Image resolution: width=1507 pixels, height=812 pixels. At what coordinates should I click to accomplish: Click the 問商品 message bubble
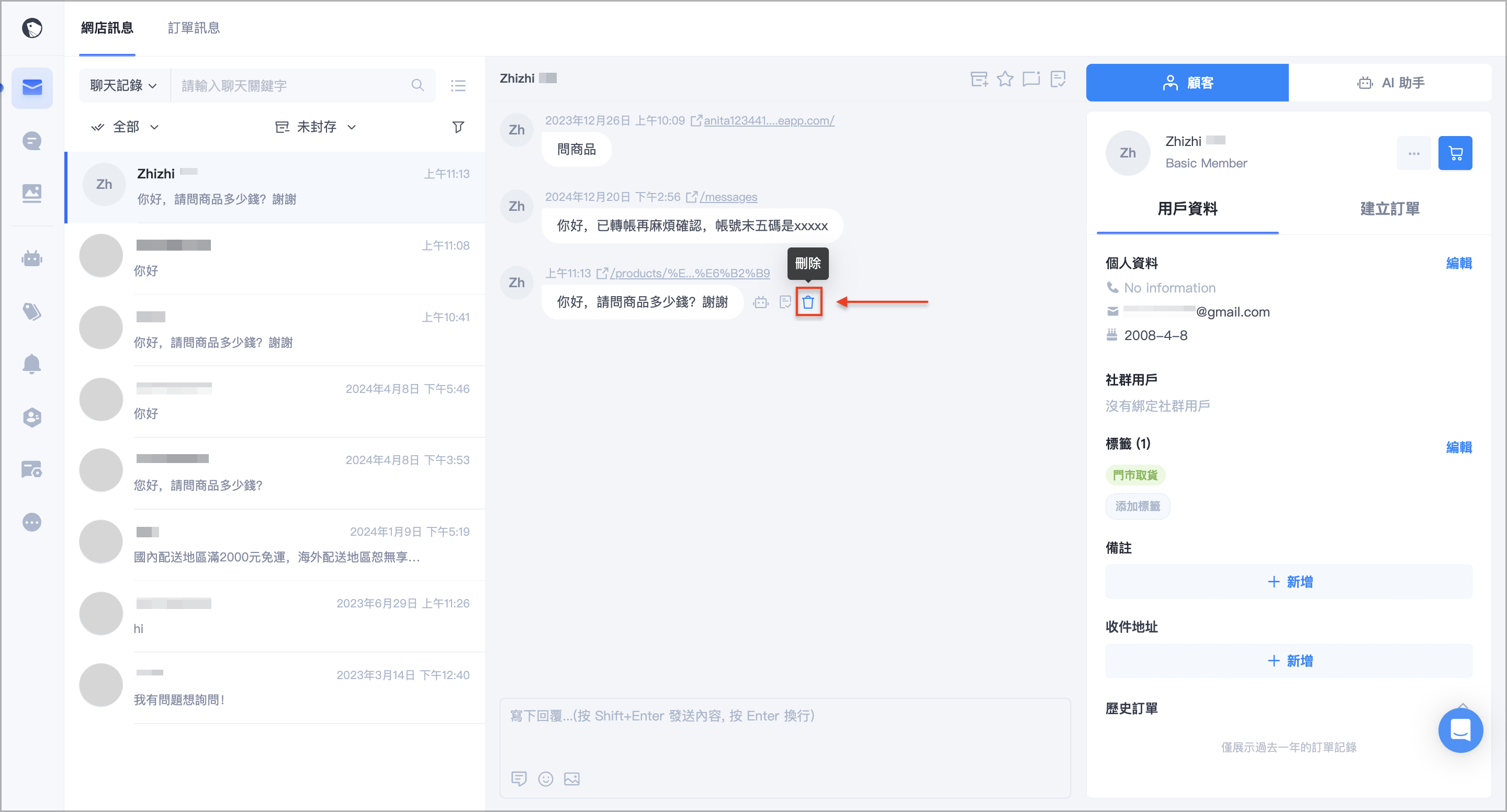[576, 150]
